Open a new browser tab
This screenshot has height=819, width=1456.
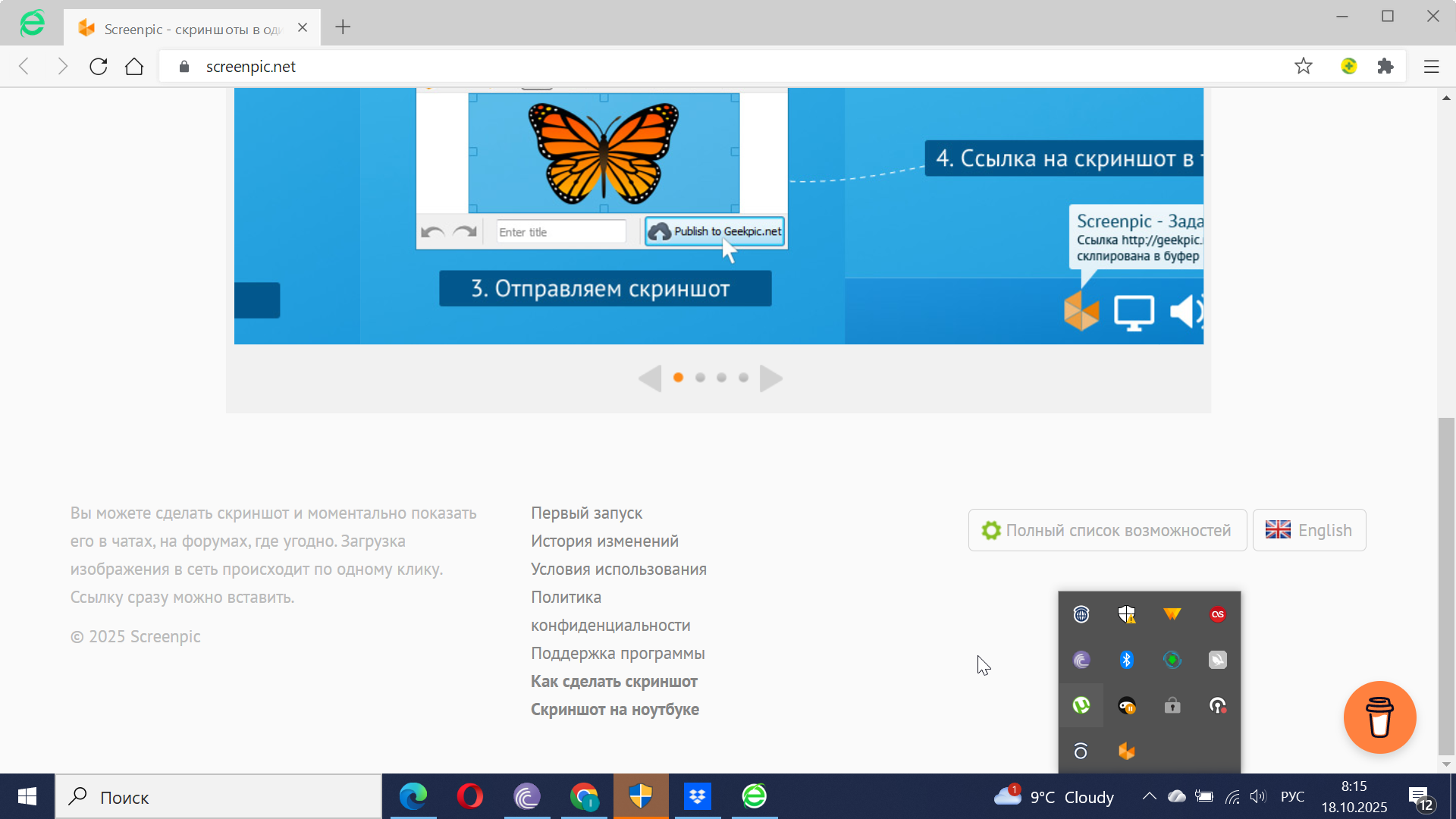343,27
